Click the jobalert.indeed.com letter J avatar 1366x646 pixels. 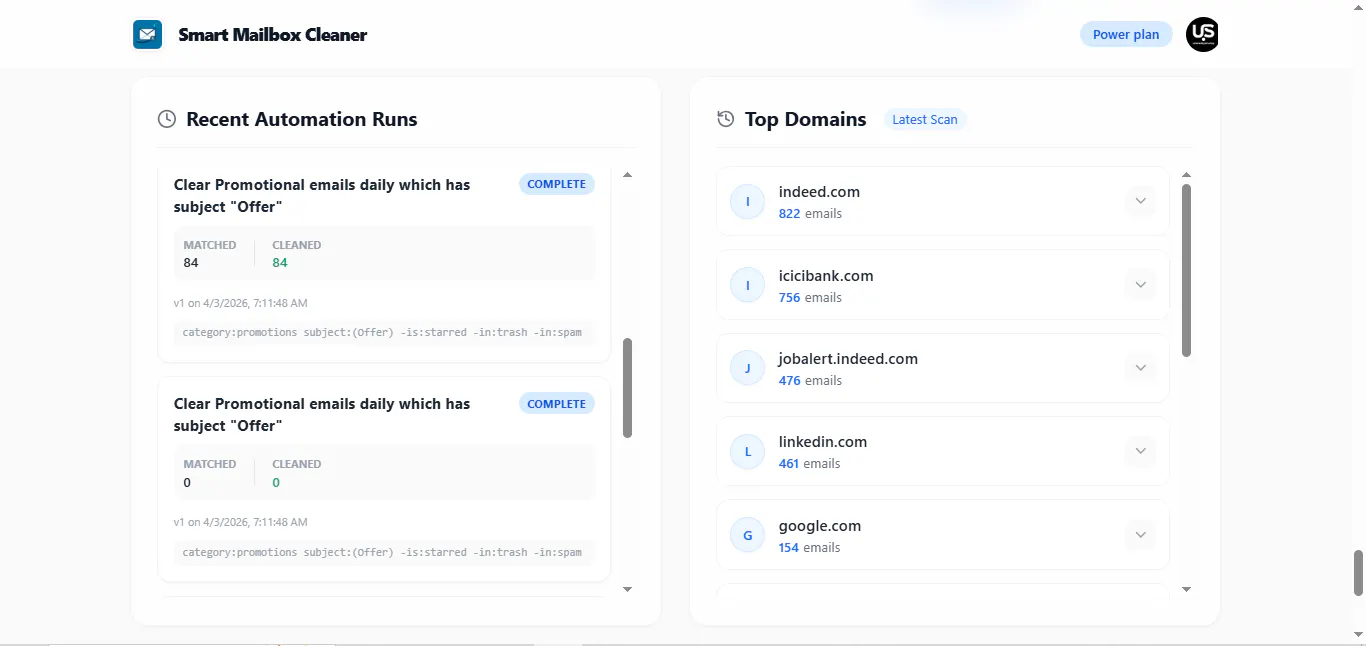point(747,369)
